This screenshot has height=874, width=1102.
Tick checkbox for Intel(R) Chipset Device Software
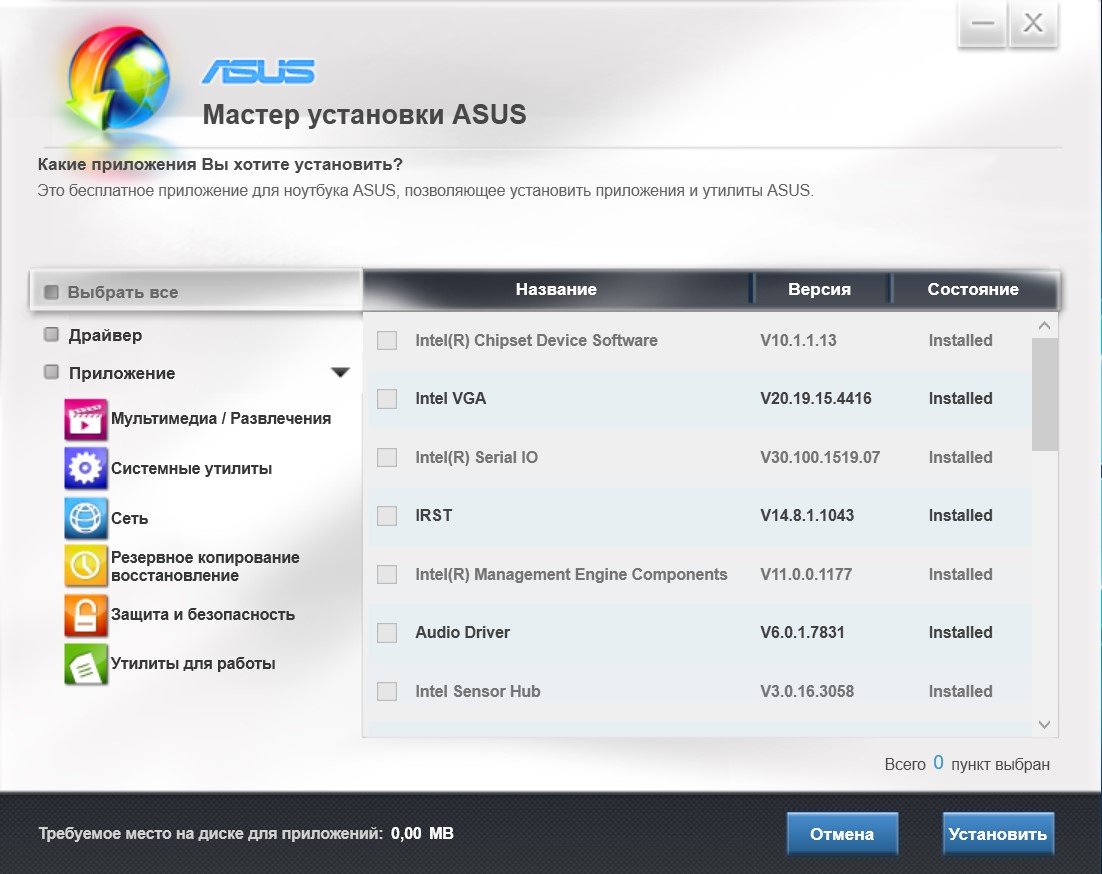387,341
